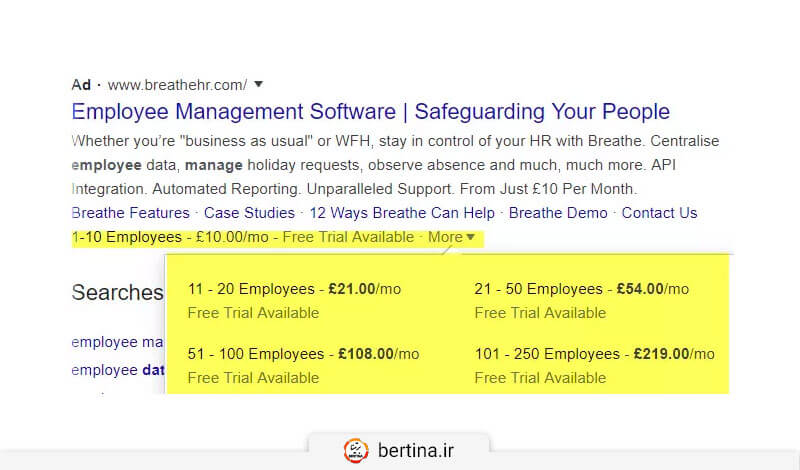800x470 pixels.
Task: Open the Searches related heading
Action: [117, 293]
